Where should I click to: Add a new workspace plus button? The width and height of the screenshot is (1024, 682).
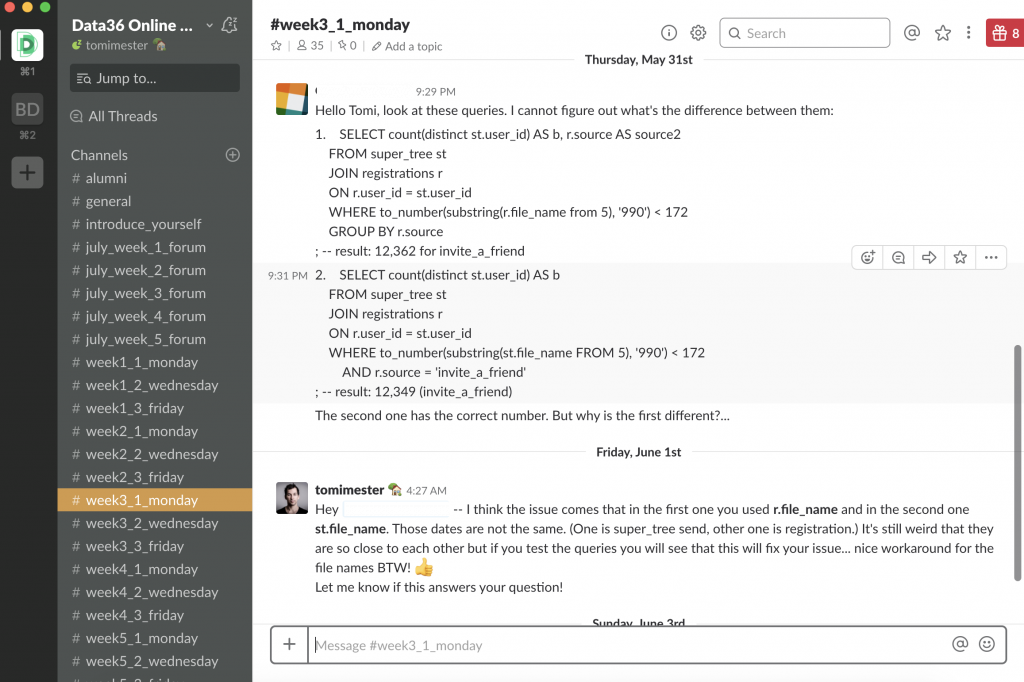(x=27, y=172)
